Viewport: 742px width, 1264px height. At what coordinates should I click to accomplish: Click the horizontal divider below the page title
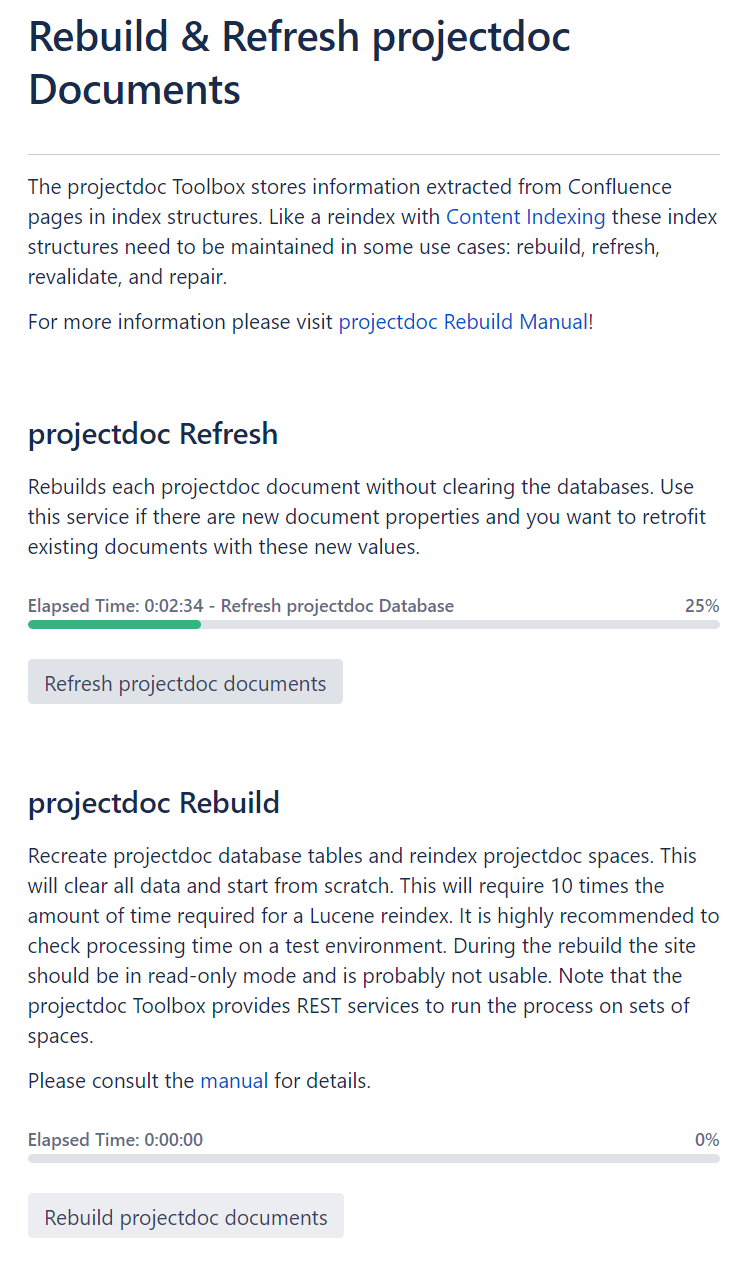click(x=373, y=155)
